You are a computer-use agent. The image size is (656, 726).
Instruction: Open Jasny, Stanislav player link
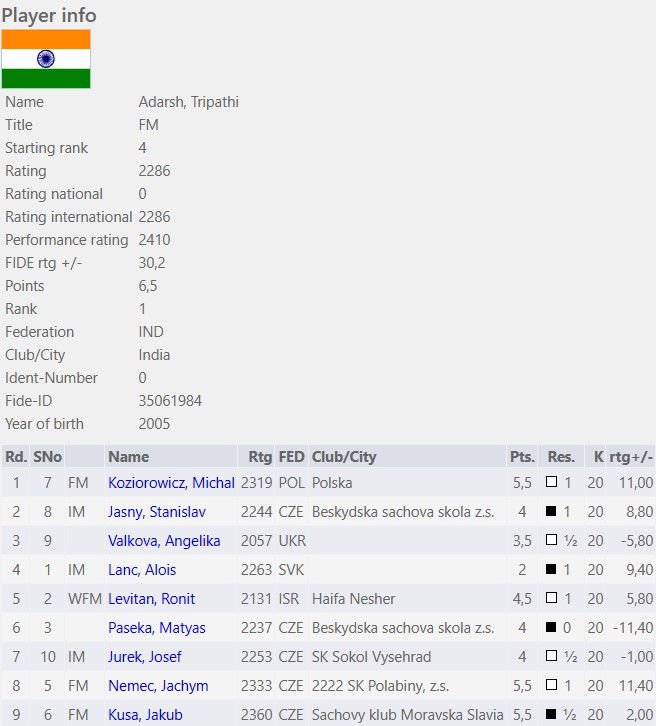pos(156,512)
